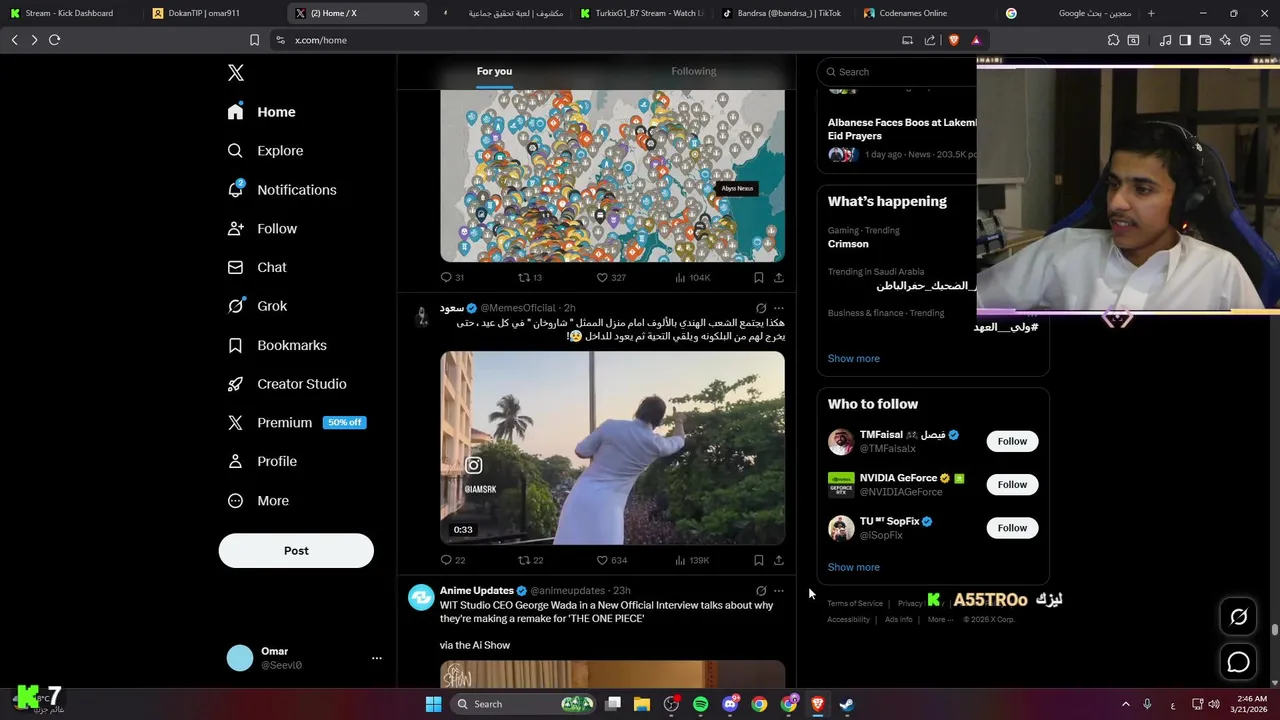Play the MemesOfficial 0:33 video thumbnail
The height and width of the screenshot is (720, 1280).
point(612,448)
